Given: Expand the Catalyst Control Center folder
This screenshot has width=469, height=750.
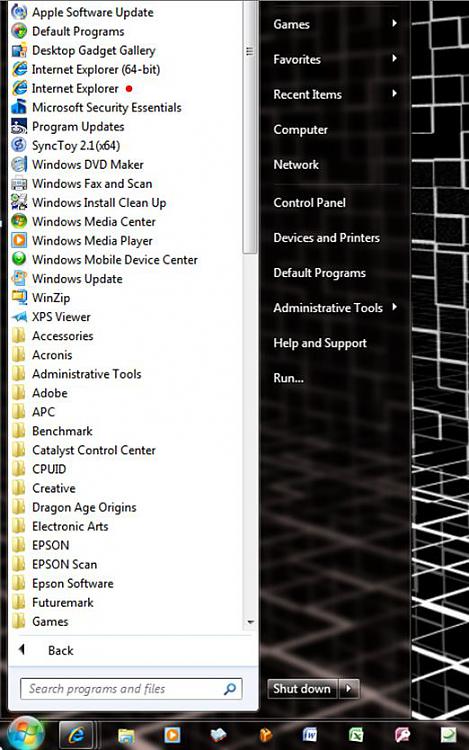Looking at the screenshot, I should pyautogui.click(x=84, y=450).
